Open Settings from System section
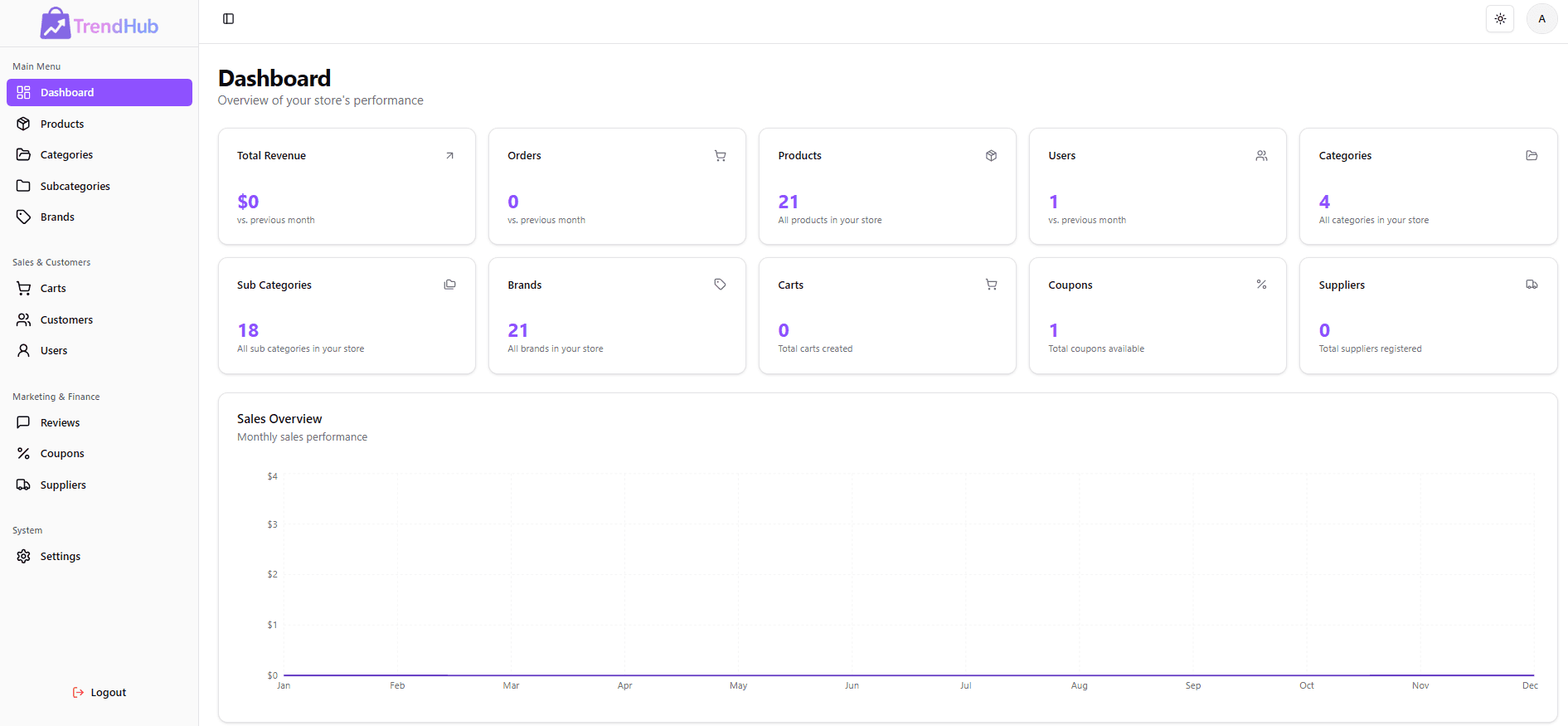 [x=100, y=556]
